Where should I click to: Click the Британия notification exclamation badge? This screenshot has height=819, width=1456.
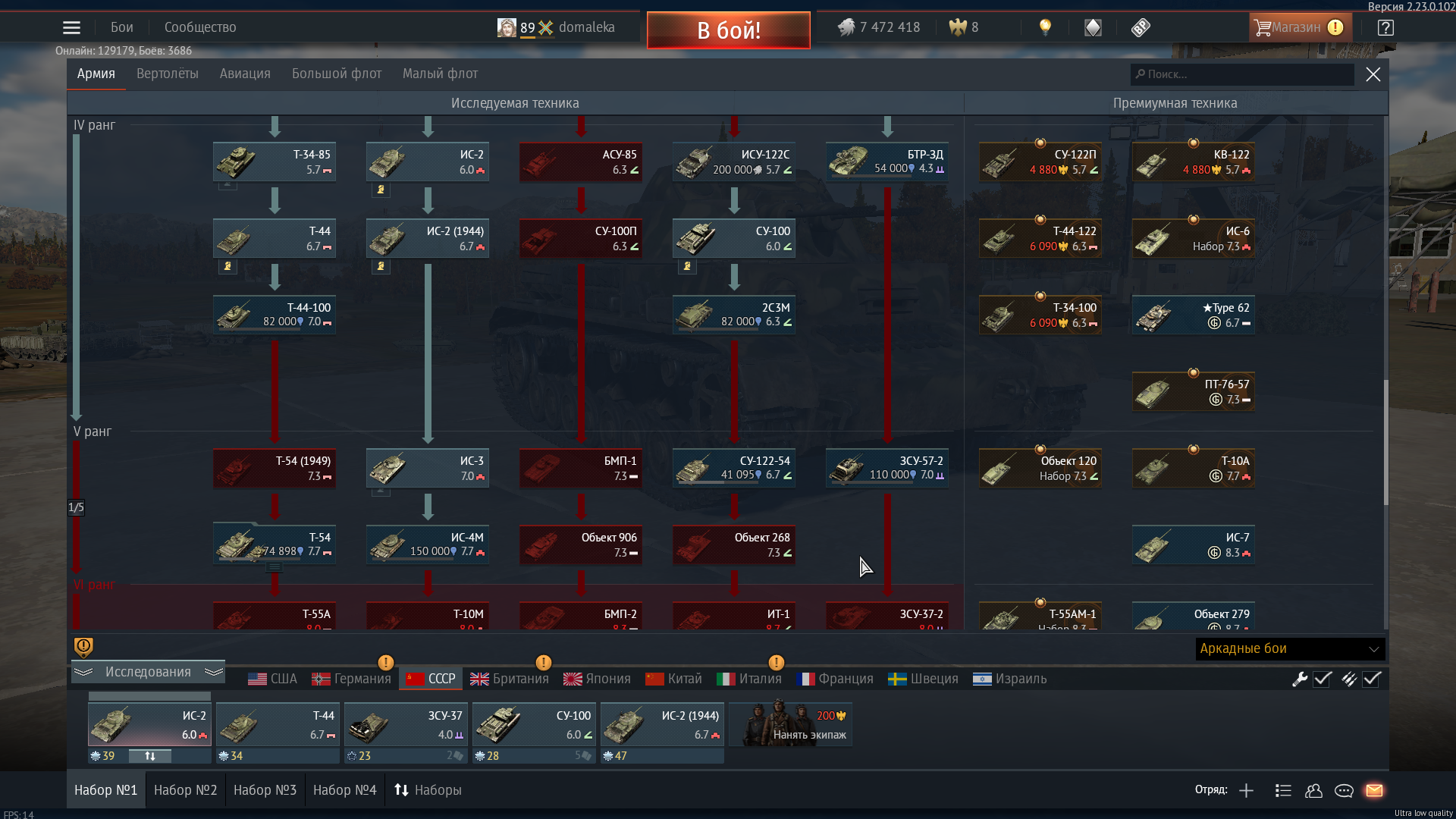(543, 662)
